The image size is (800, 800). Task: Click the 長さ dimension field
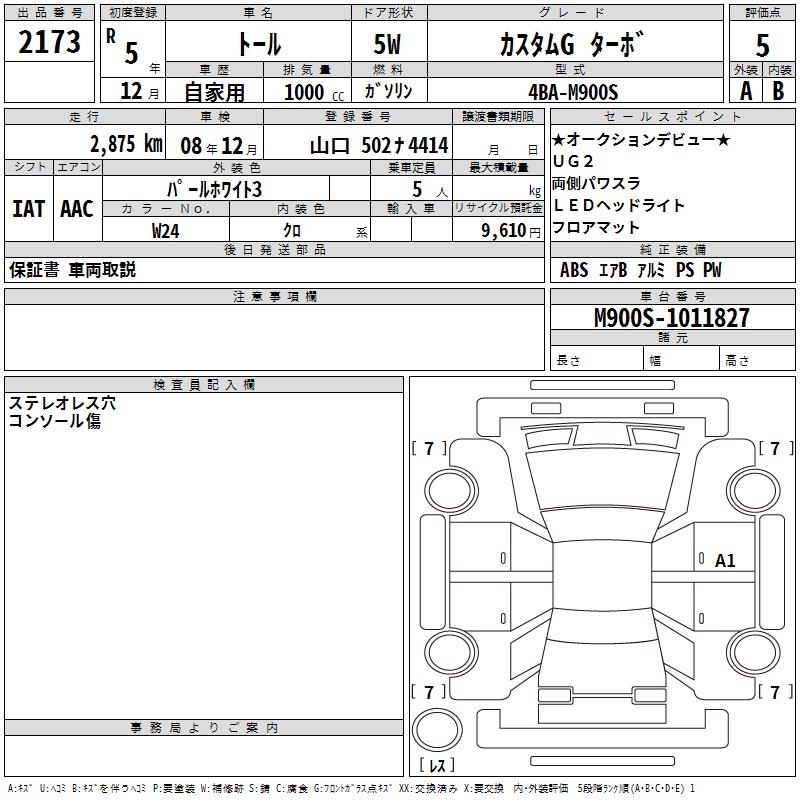tap(597, 358)
